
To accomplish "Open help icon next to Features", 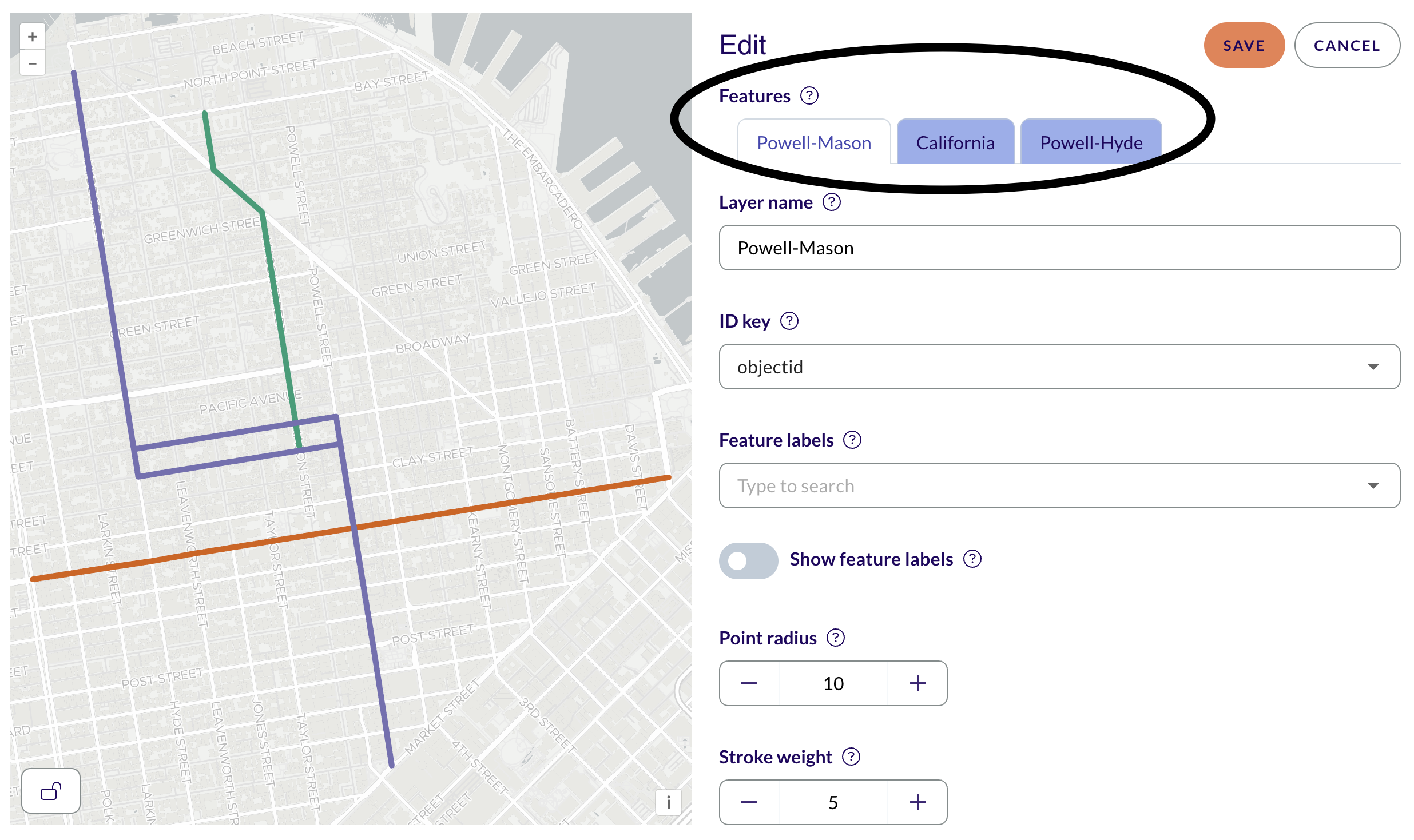I will pyautogui.click(x=809, y=96).
